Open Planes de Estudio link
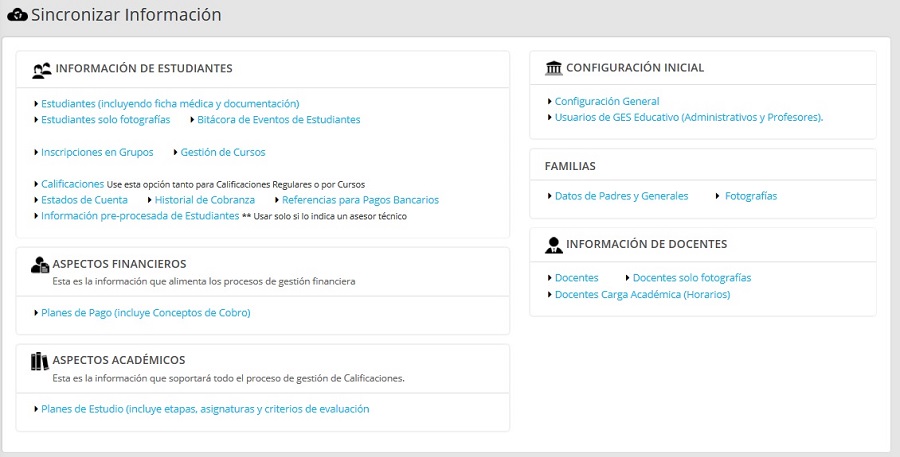Image resolution: width=900 pixels, height=457 pixels. (x=205, y=408)
